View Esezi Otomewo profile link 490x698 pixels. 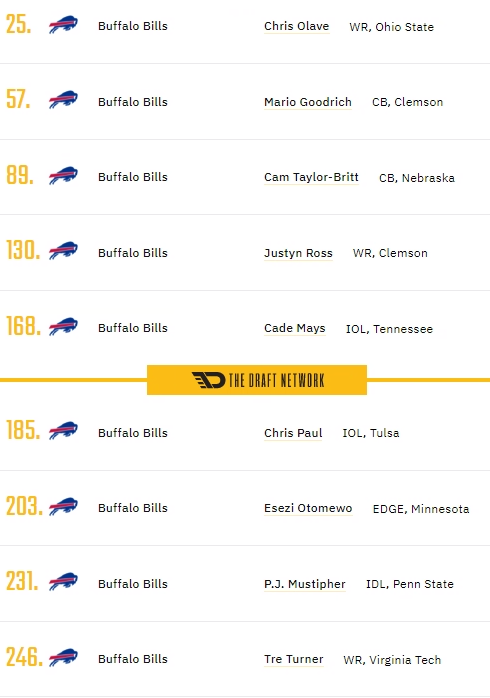click(308, 508)
